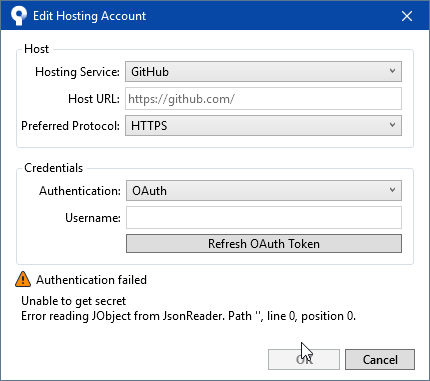Click the JsonReader error message line
430x381 pixels.
[x=188, y=316]
